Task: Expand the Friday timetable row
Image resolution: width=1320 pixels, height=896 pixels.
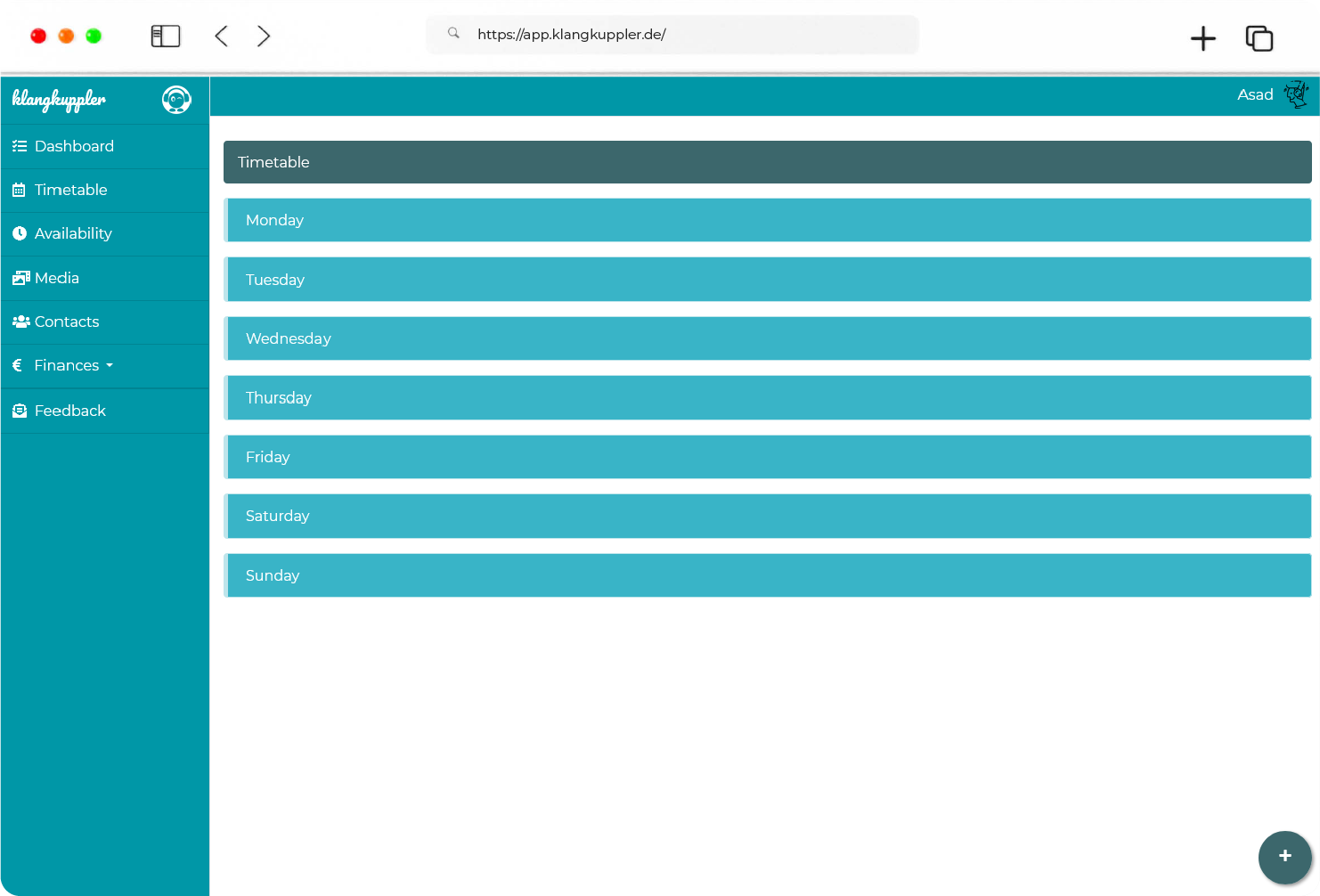Action: [767, 457]
